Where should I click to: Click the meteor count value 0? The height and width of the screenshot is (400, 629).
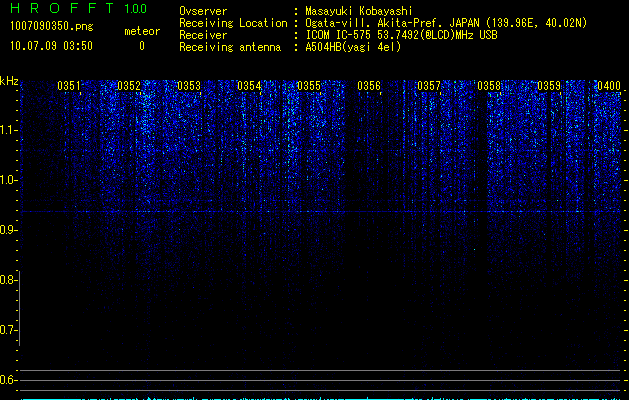142,46
